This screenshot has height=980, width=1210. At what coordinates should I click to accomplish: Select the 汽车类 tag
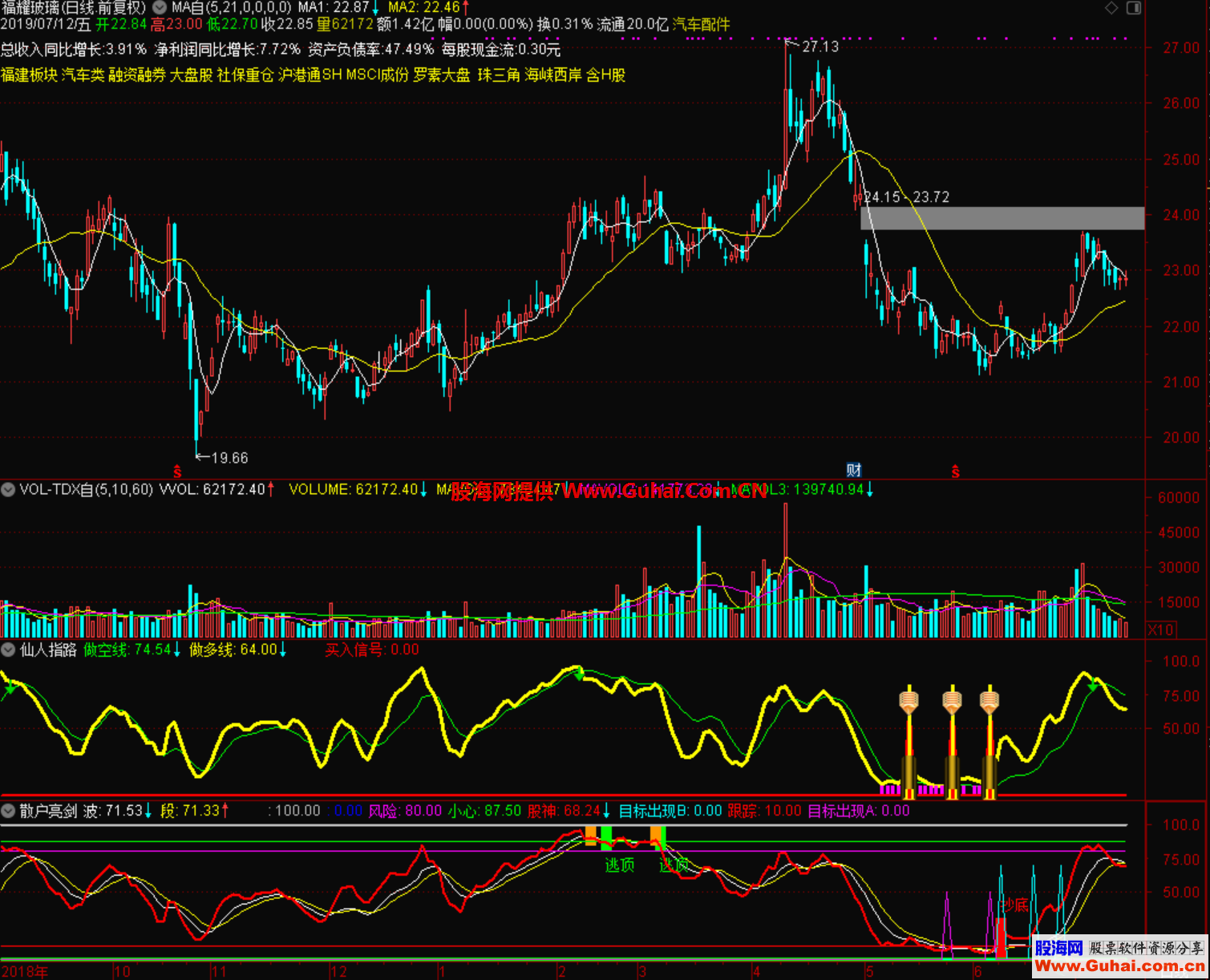pos(83,75)
